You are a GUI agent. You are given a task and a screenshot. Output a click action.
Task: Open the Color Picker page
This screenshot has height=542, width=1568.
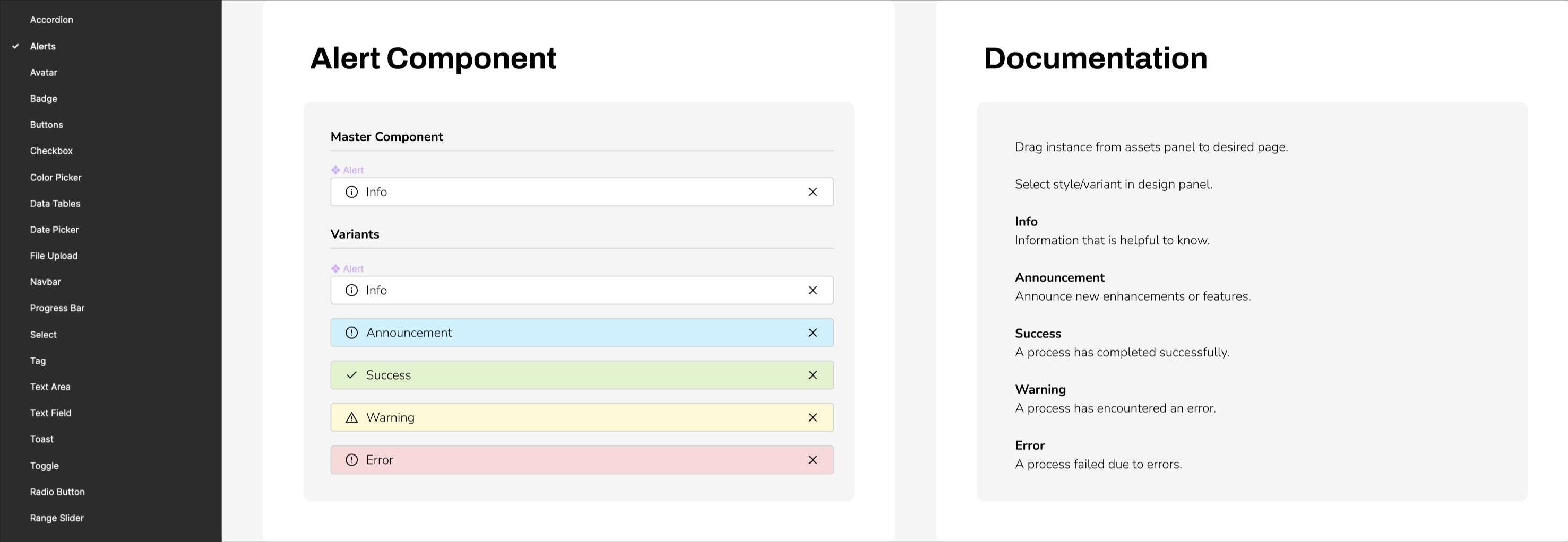click(x=55, y=178)
